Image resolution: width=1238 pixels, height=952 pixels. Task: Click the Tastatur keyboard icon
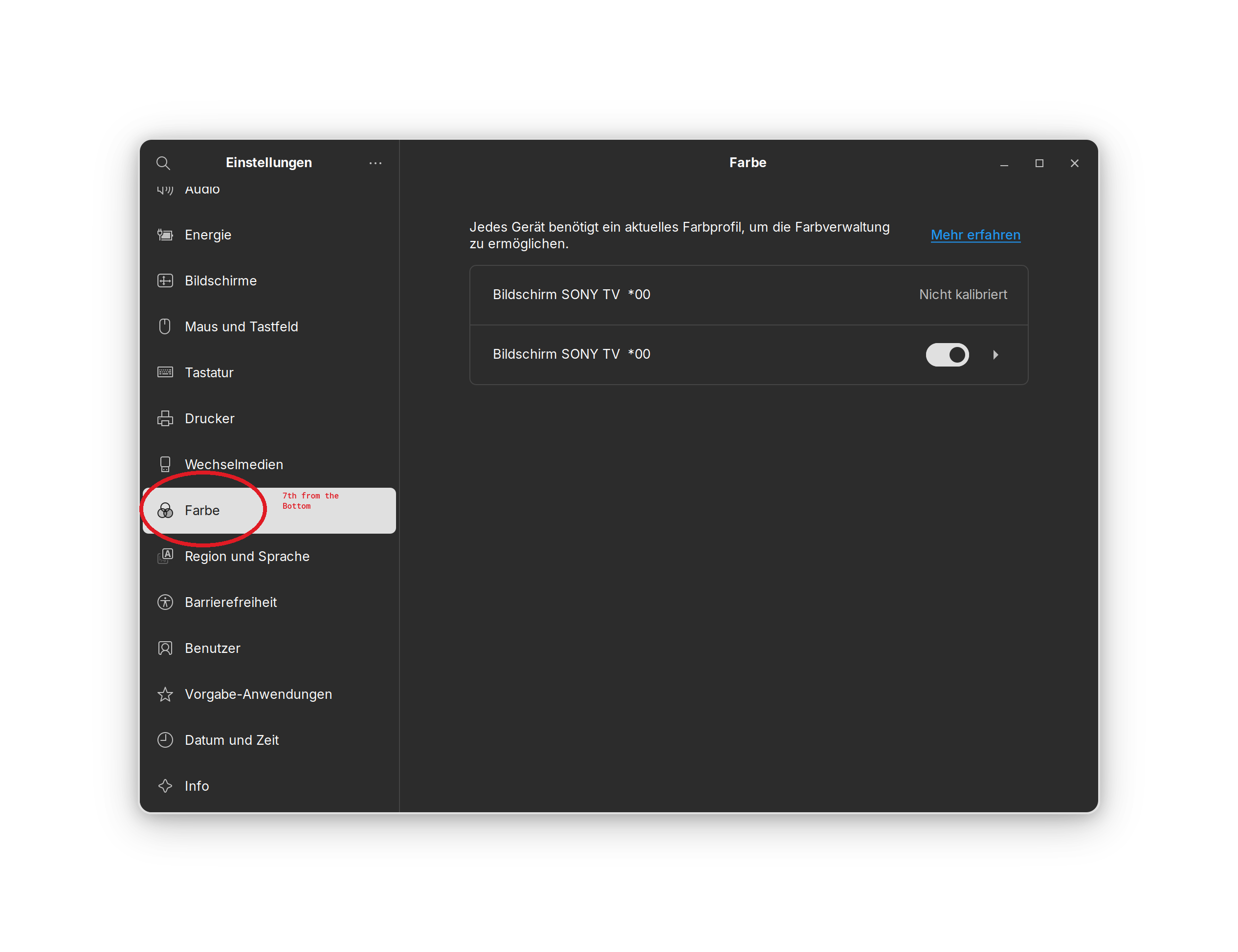click(165, 372)
